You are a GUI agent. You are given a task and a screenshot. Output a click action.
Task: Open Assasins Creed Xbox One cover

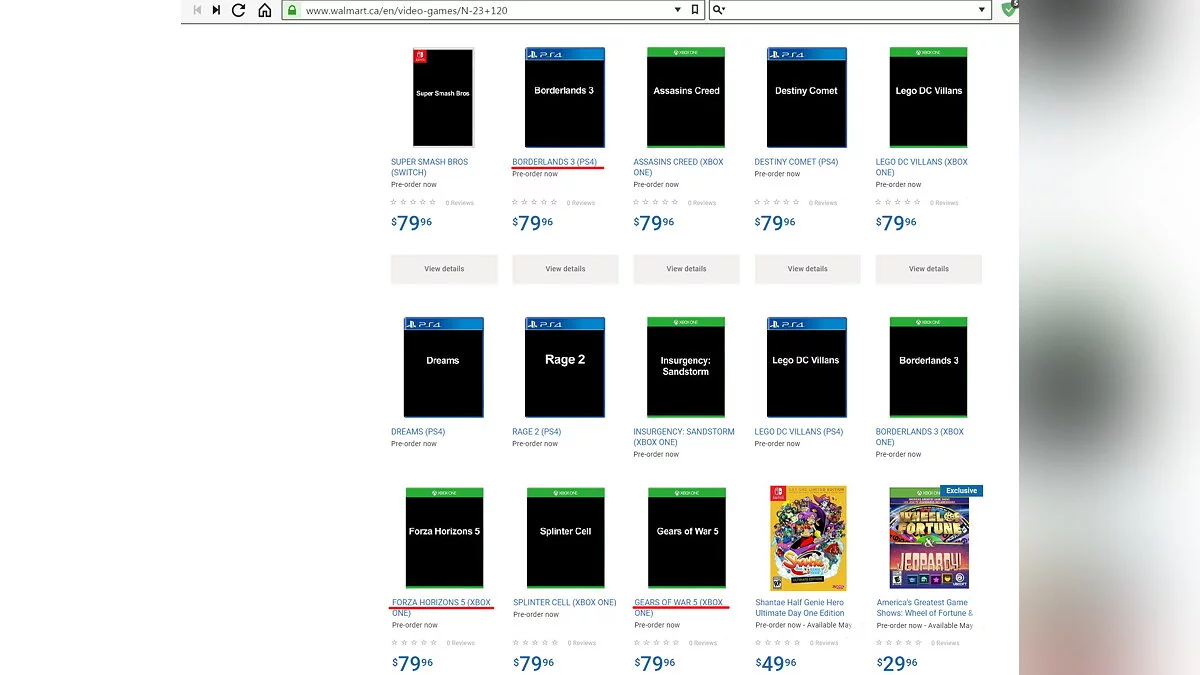click(x=686, y=97)
